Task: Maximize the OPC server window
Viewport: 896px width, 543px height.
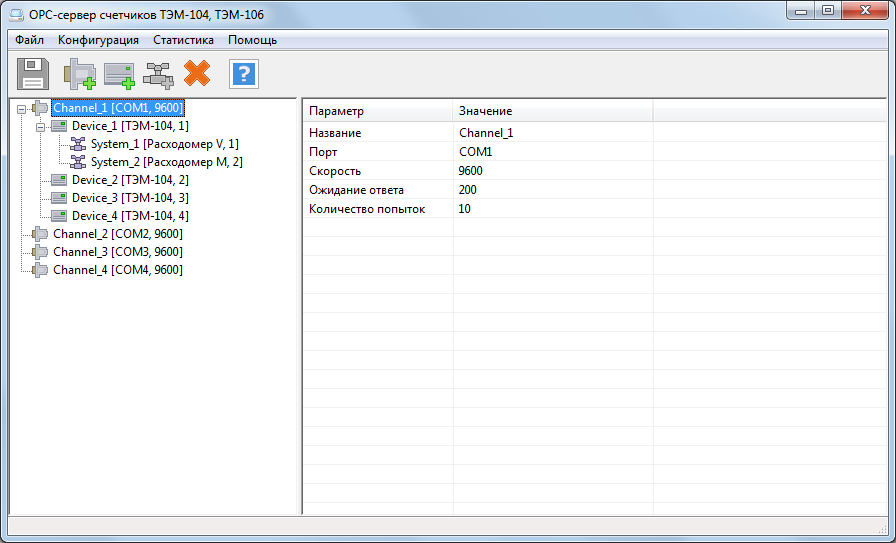Action: coord(828,11)
